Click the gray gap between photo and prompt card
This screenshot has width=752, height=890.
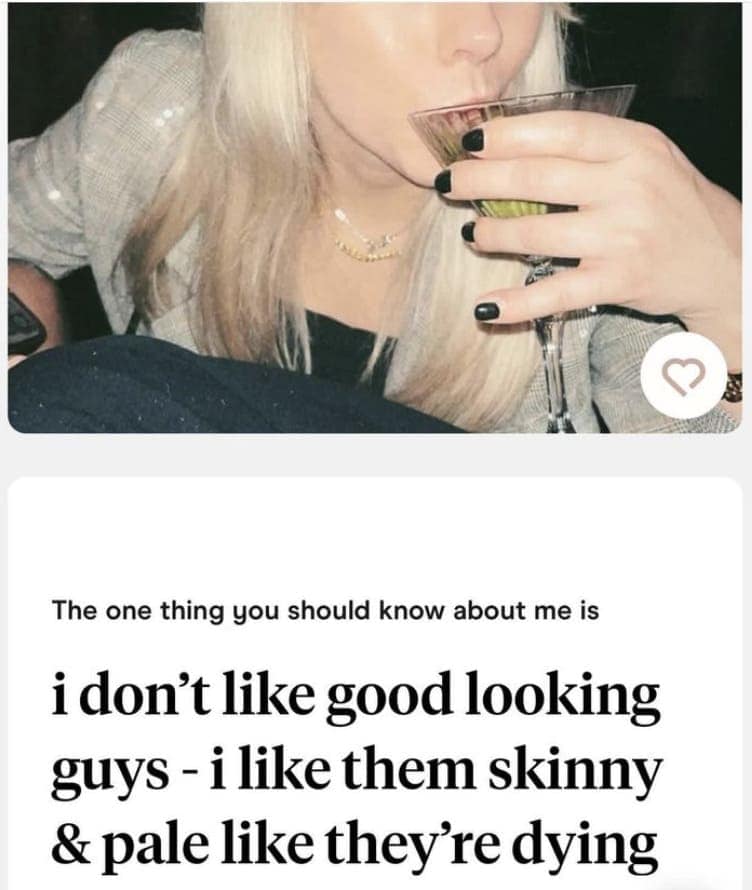coord(375,455)
